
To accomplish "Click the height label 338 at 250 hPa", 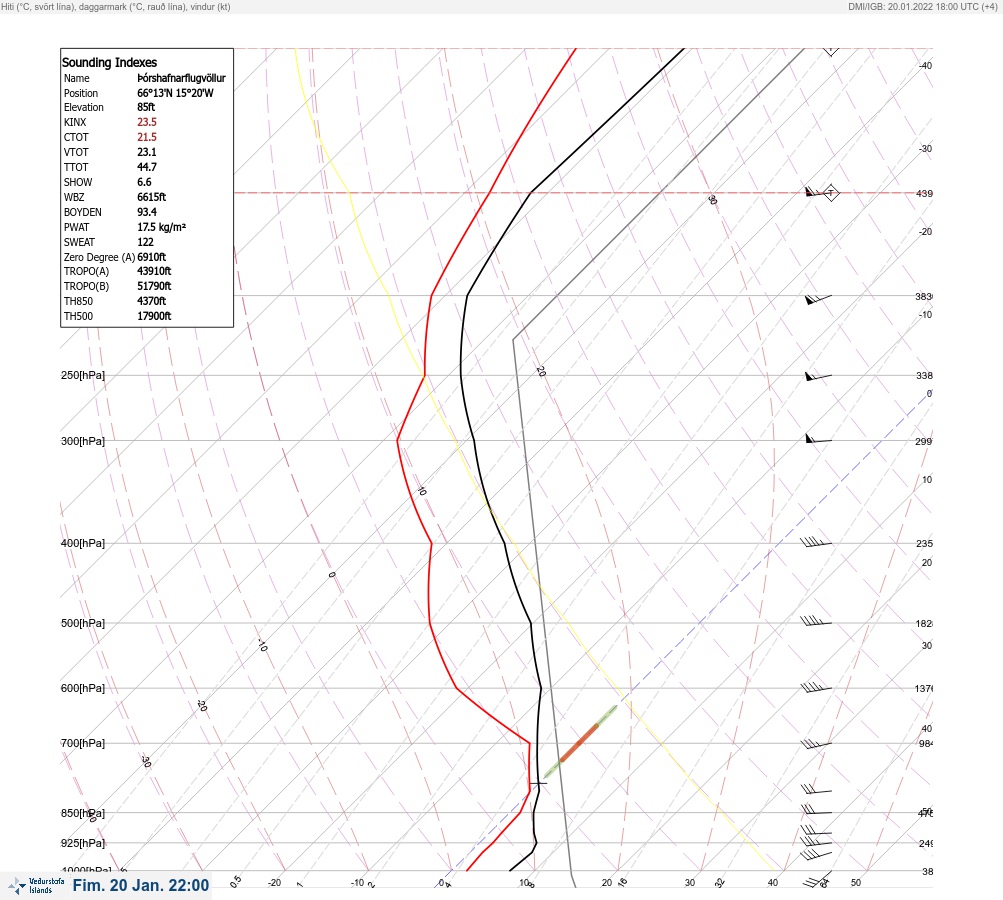I will 924,375.
